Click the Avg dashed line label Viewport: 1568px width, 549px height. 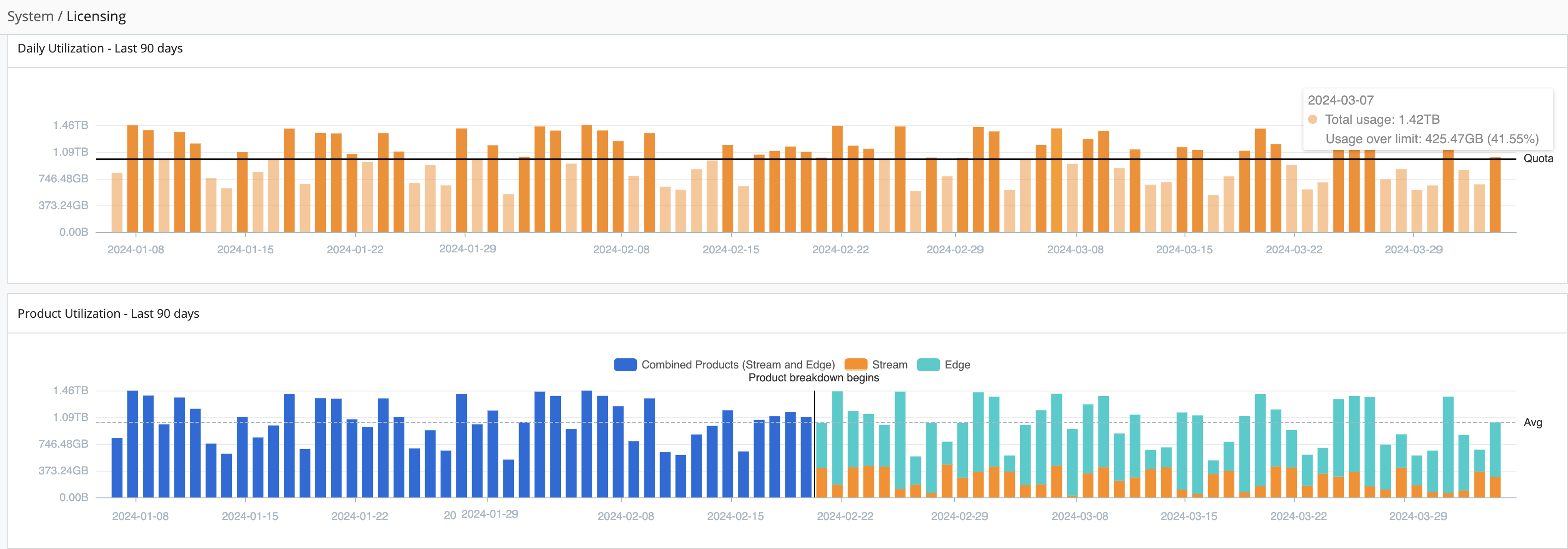1534,423
